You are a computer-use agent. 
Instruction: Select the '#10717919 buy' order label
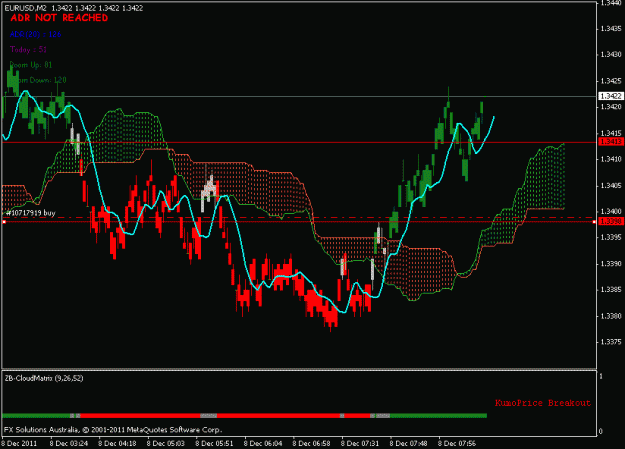31,213
